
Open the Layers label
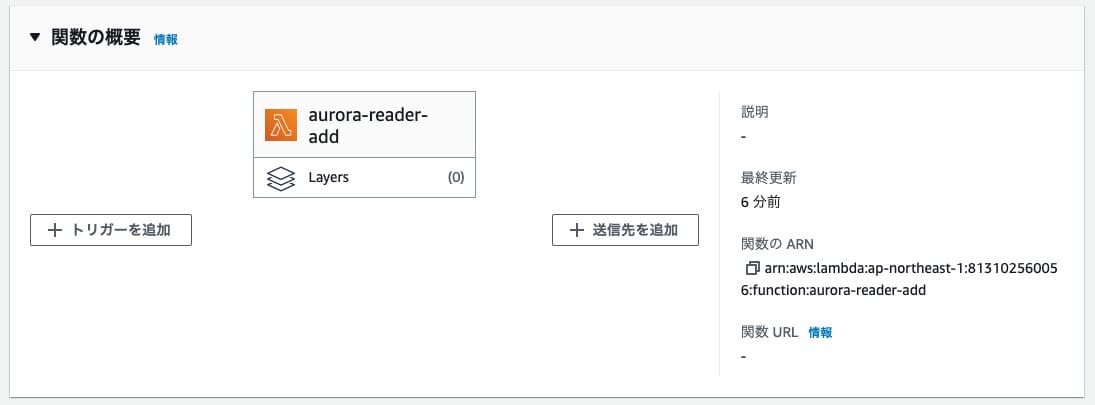tap(329, 178)
